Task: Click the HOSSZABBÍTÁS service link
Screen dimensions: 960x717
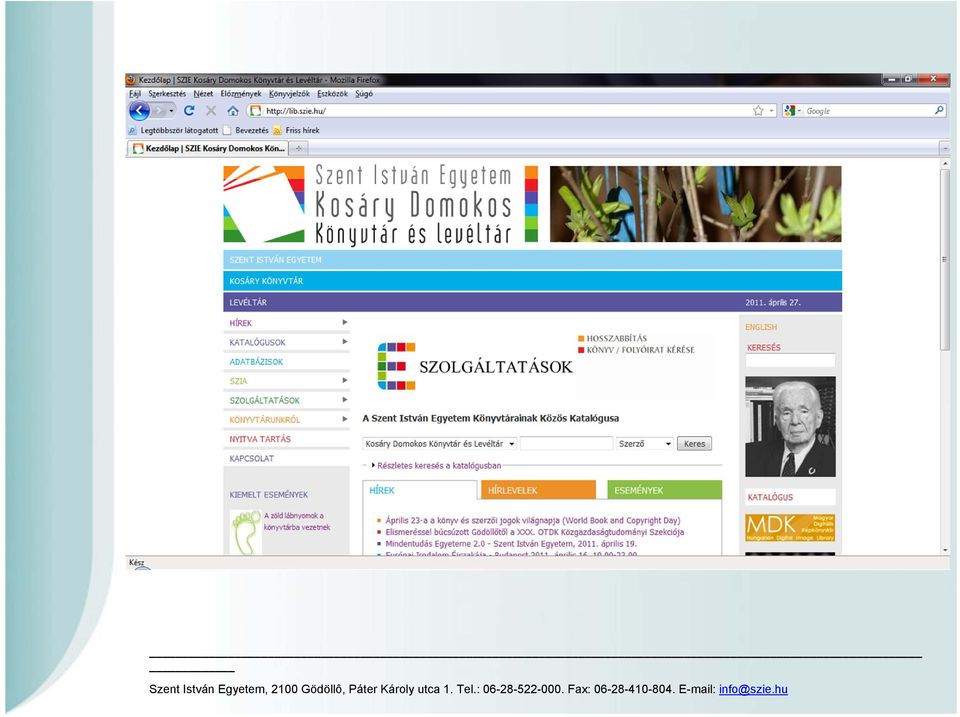Action: coord(617,338)
